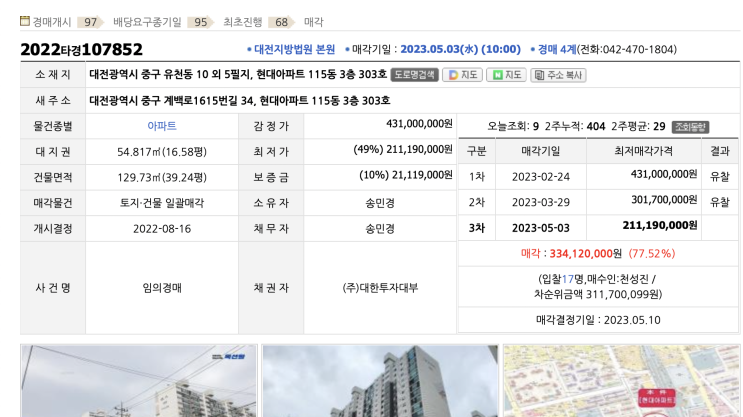Select 토지·건물 일괄매각 cell
The width and height of the screenshot is (743, 417).
(x=162, y=203)
